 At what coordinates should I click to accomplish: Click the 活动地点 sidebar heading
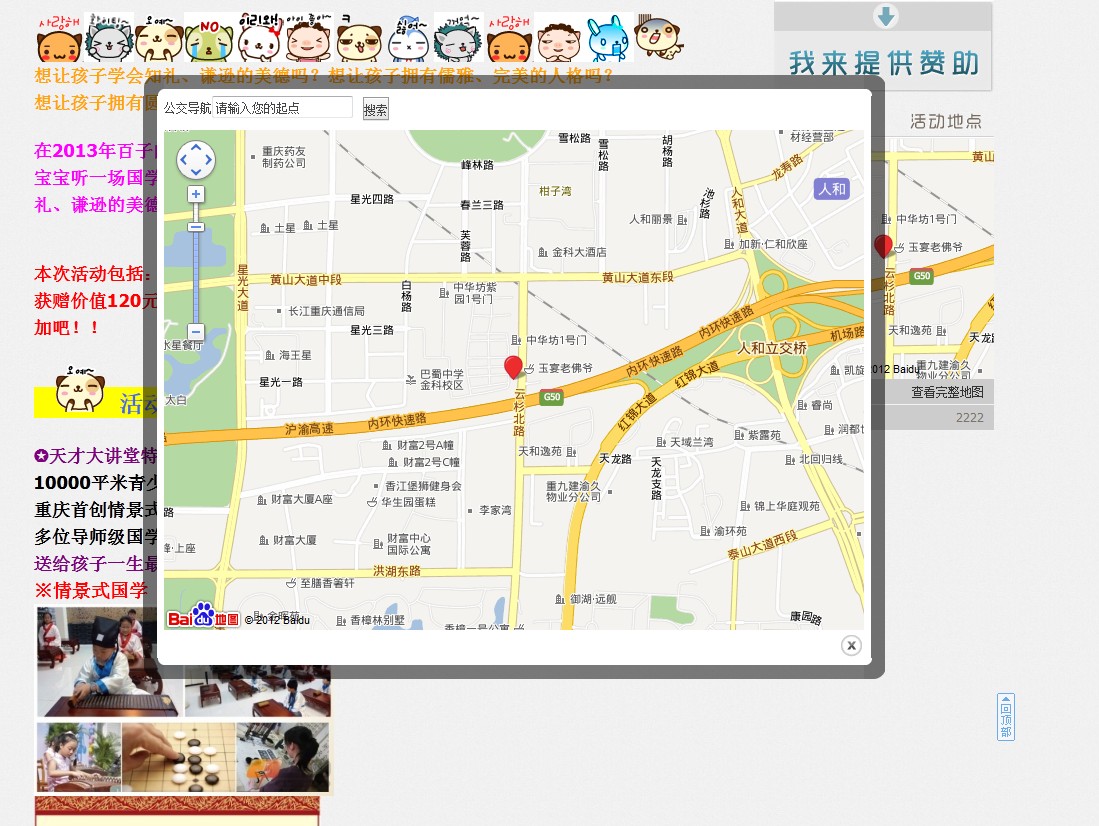[946, 121]
